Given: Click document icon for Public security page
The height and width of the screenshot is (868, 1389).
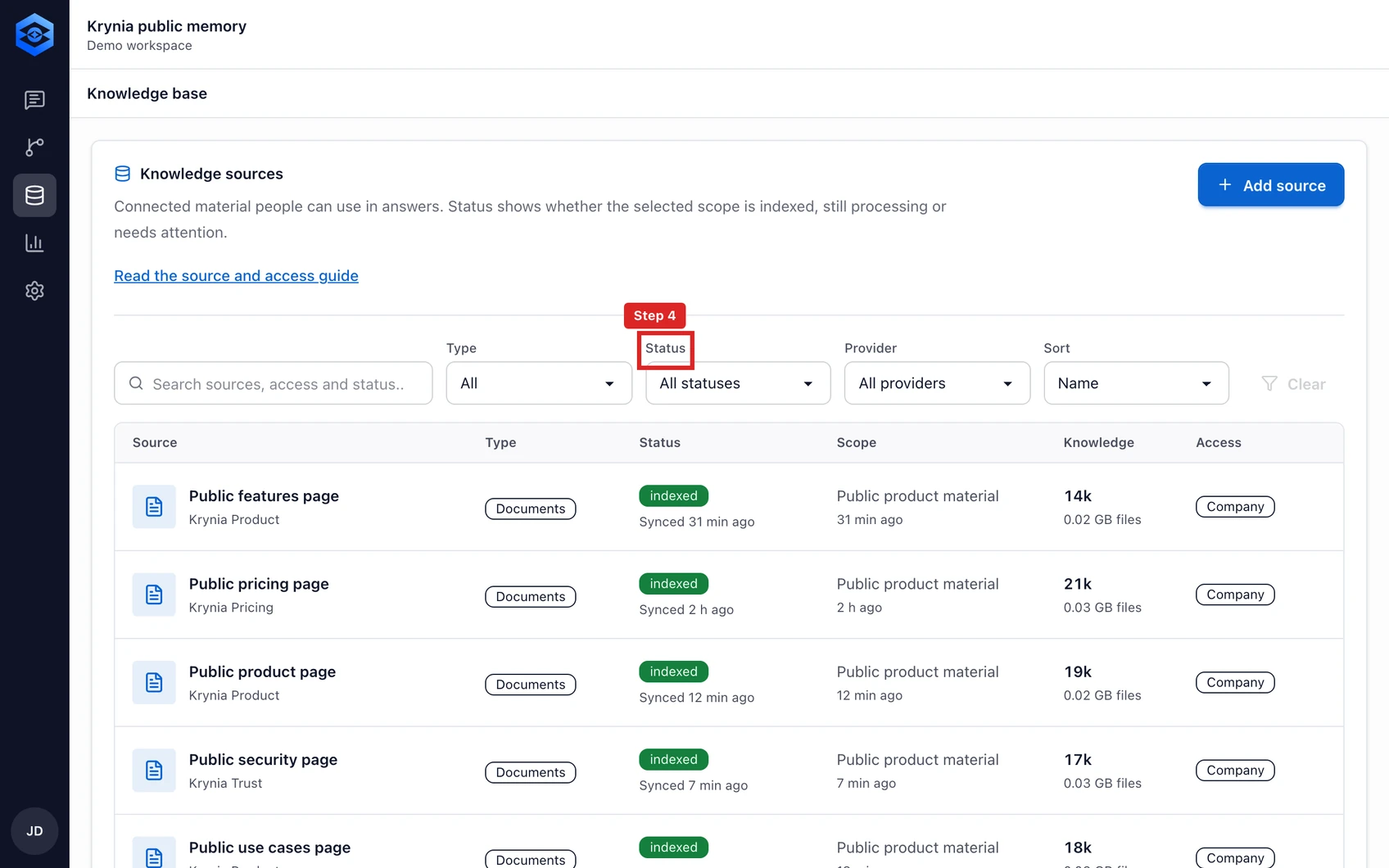Looking at the screenshot, I should click(x=154, y=770).
